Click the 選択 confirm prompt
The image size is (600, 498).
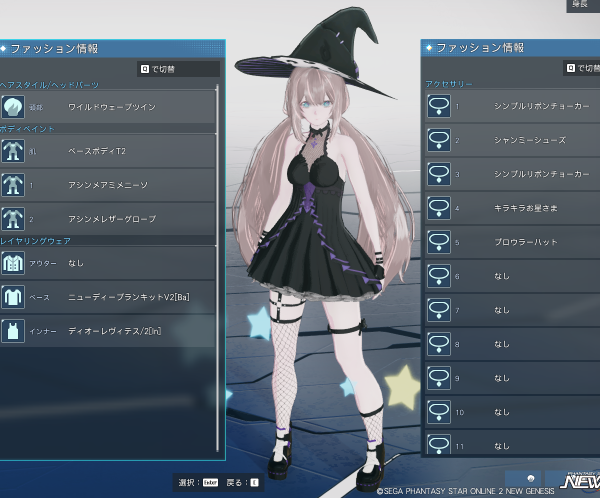198,483
